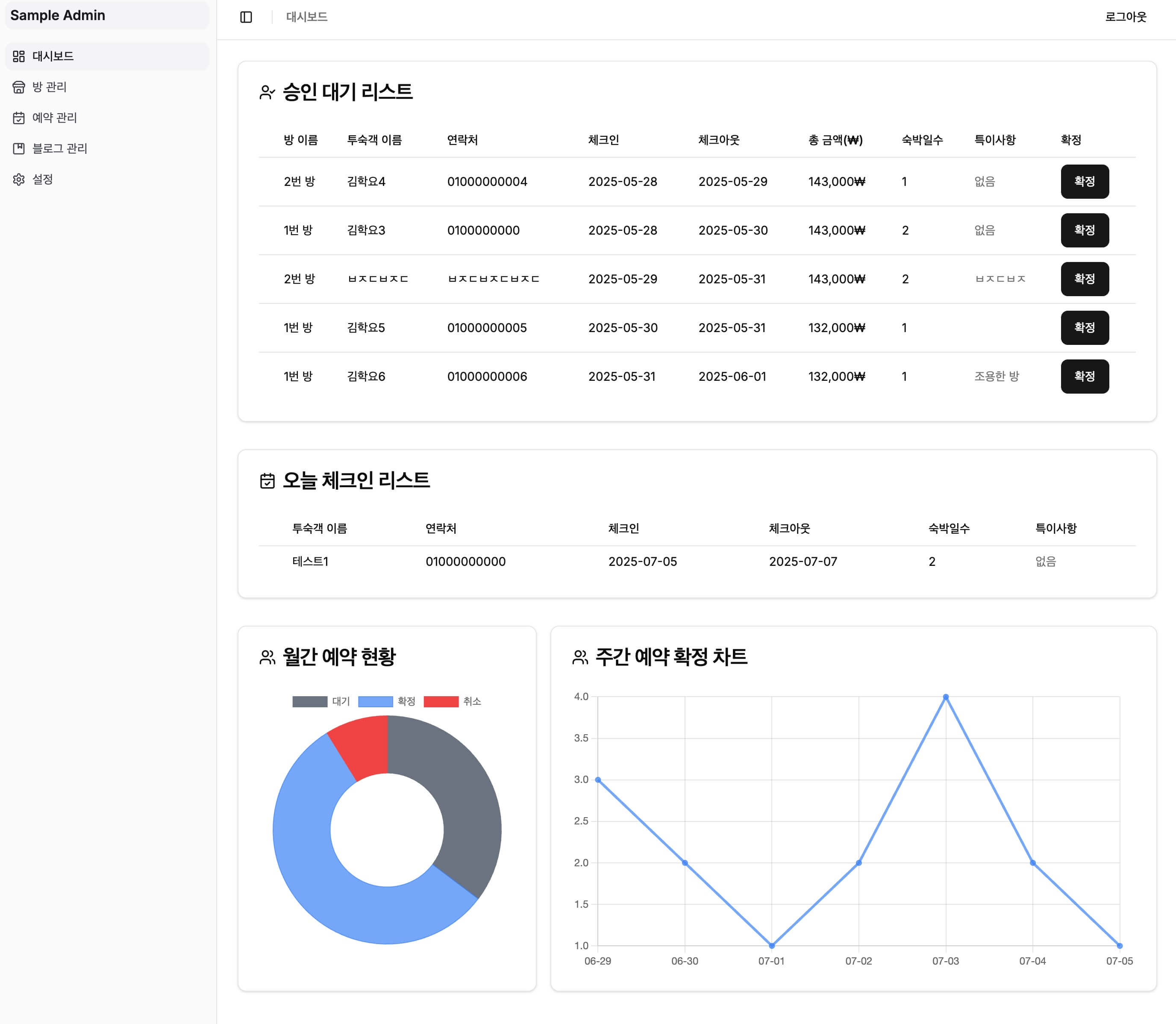Confirm the reservation for 김학요5
The width and height of the screenshot is (1176, 1024).
coord(1085,328)
